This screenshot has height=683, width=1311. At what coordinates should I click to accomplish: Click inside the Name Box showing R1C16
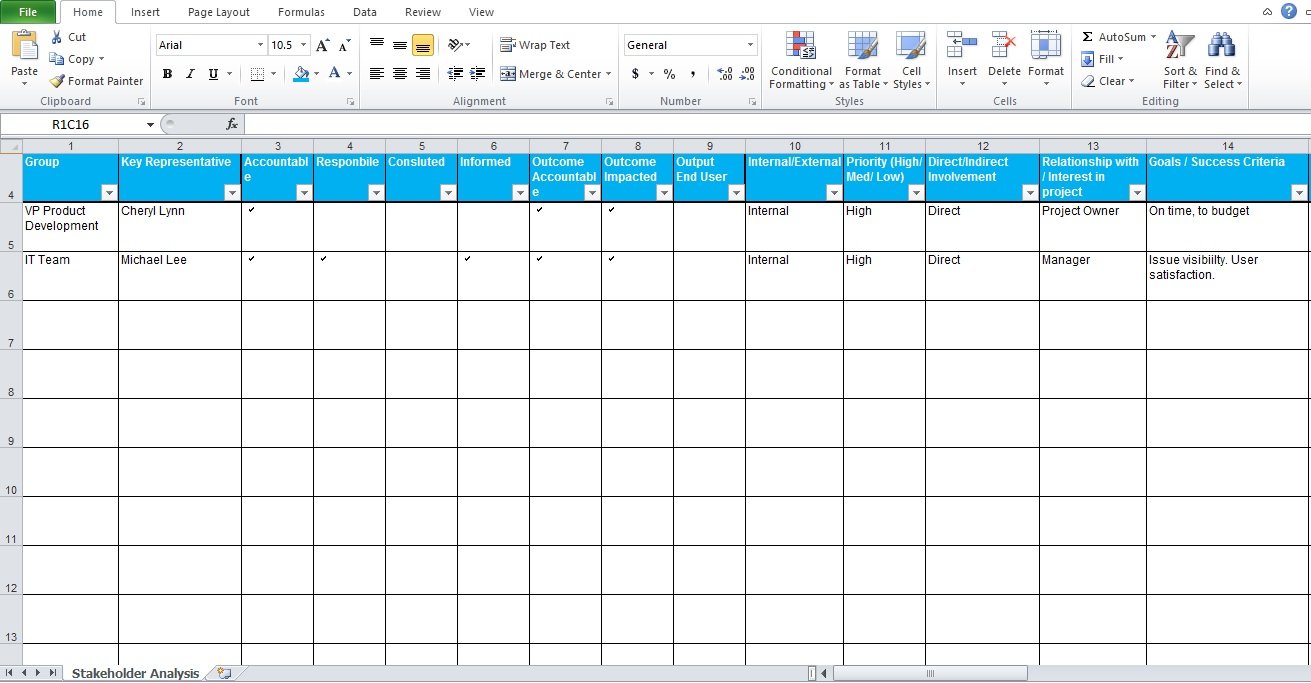[x=70, y=125]
